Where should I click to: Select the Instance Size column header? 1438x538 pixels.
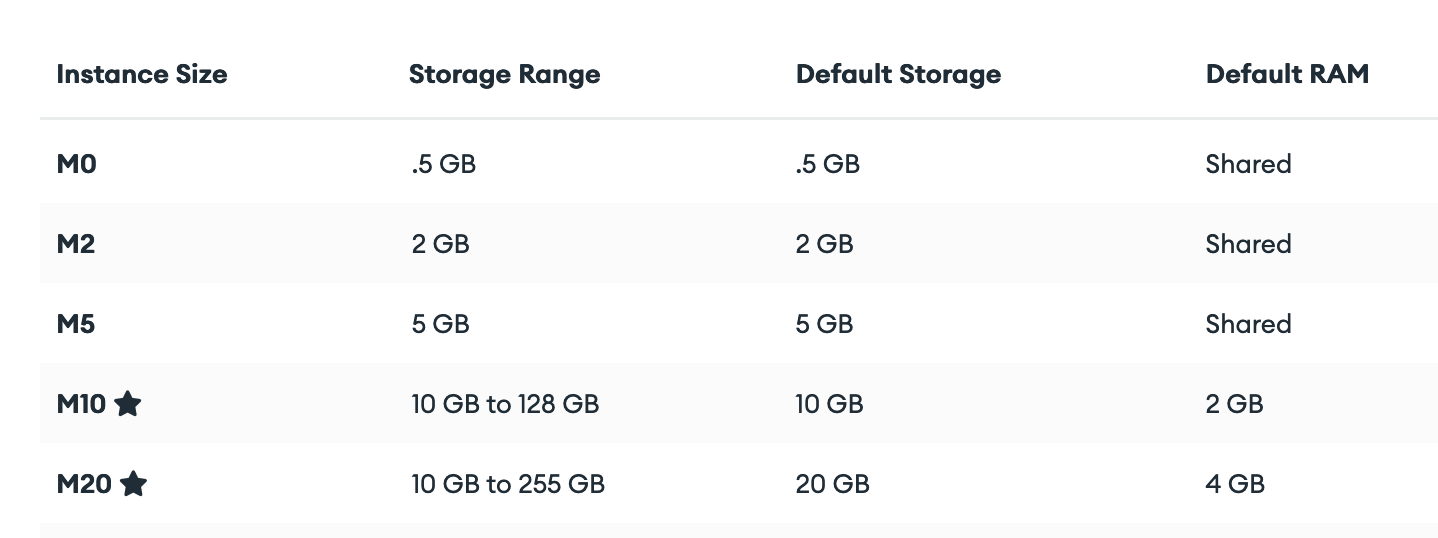[x=142, y=74]
